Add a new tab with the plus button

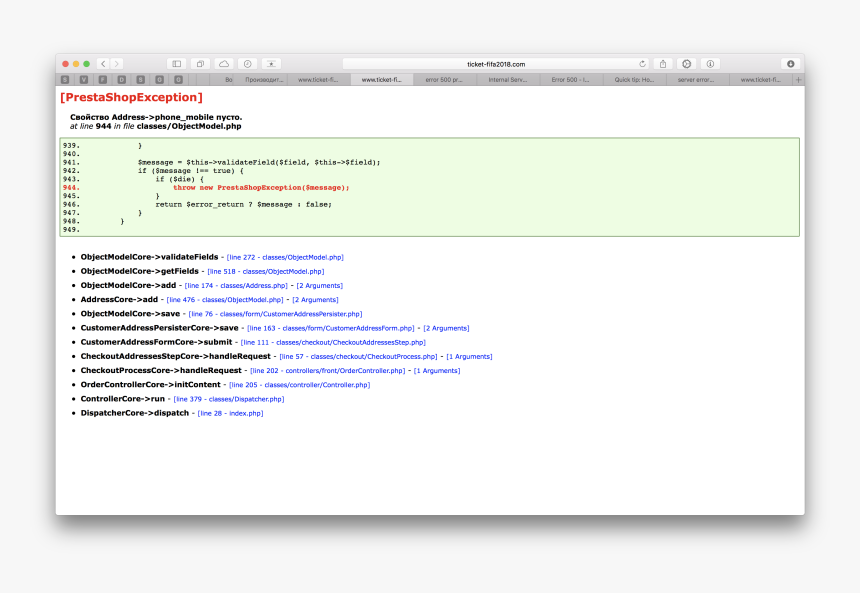pyautogui.click(x=799, y=80)
